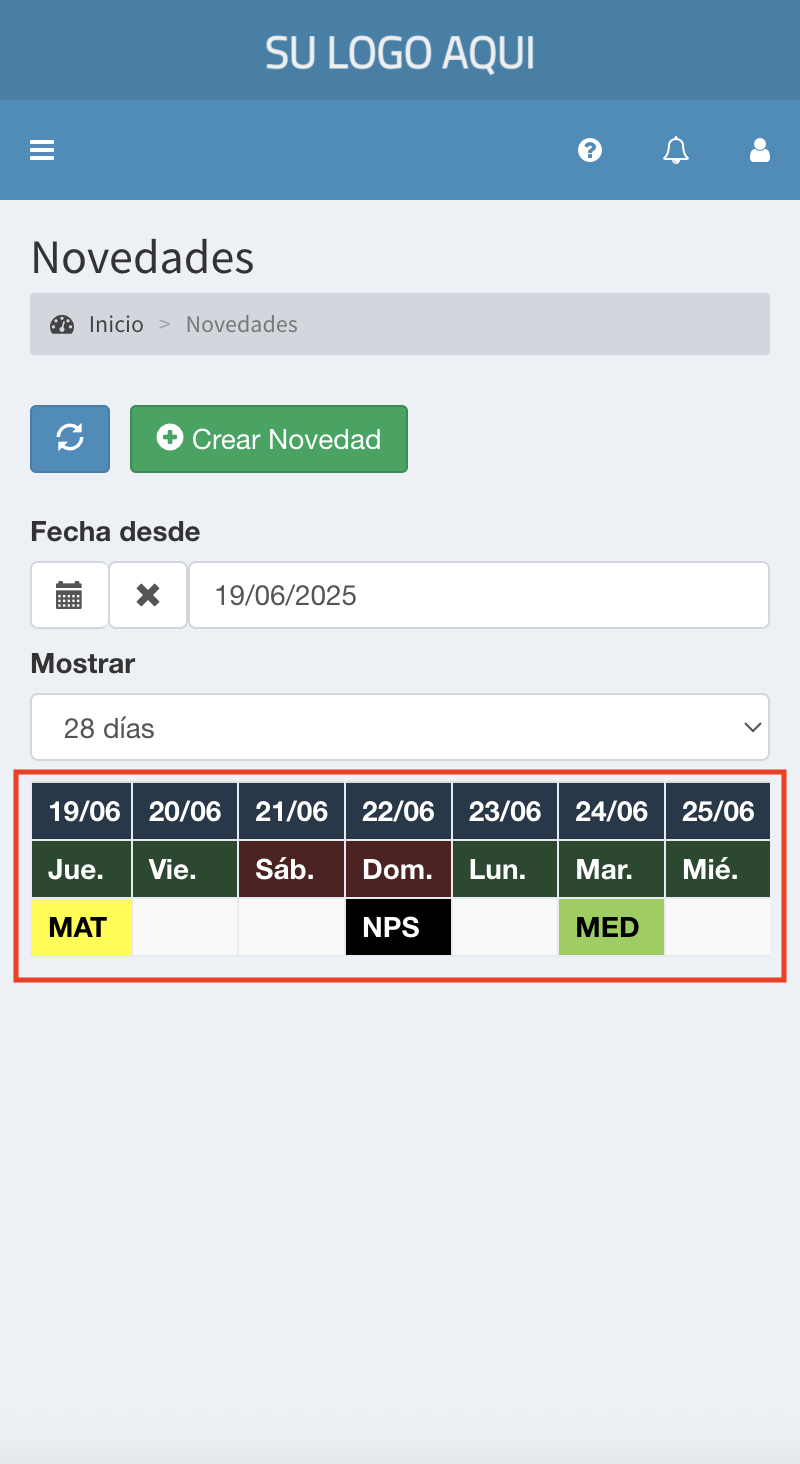
Task: Click the empty cell under Vie. 20/06
Action: 185,927
